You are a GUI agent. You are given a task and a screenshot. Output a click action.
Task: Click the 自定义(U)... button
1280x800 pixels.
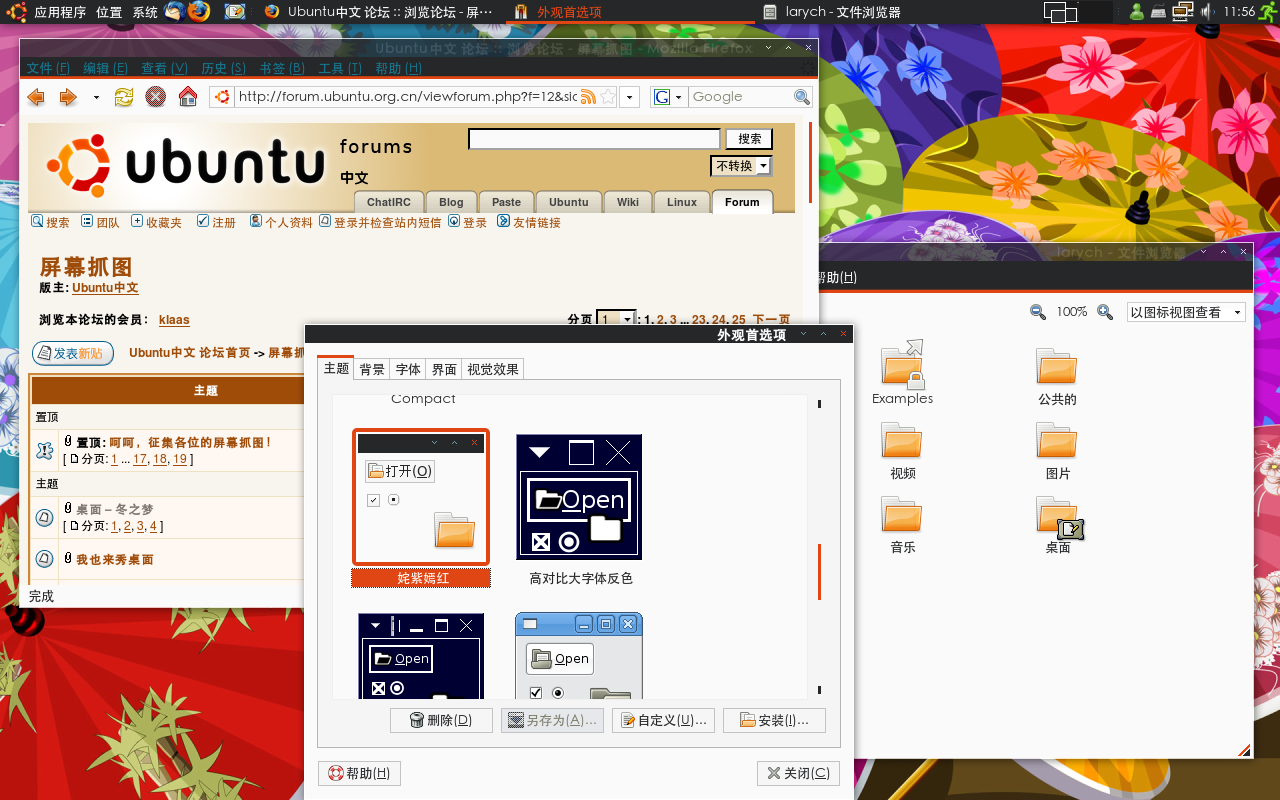(x=664, y=720)
